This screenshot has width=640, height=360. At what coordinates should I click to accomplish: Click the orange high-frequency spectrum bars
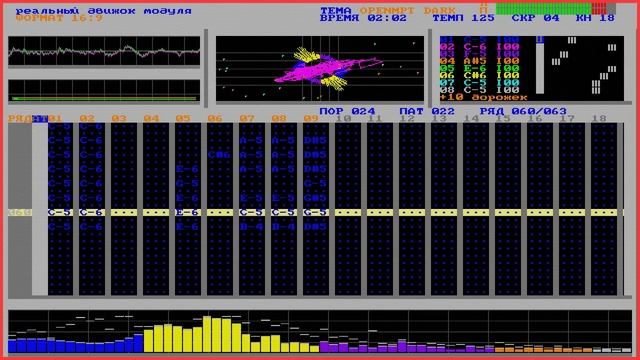click(543, 349)
